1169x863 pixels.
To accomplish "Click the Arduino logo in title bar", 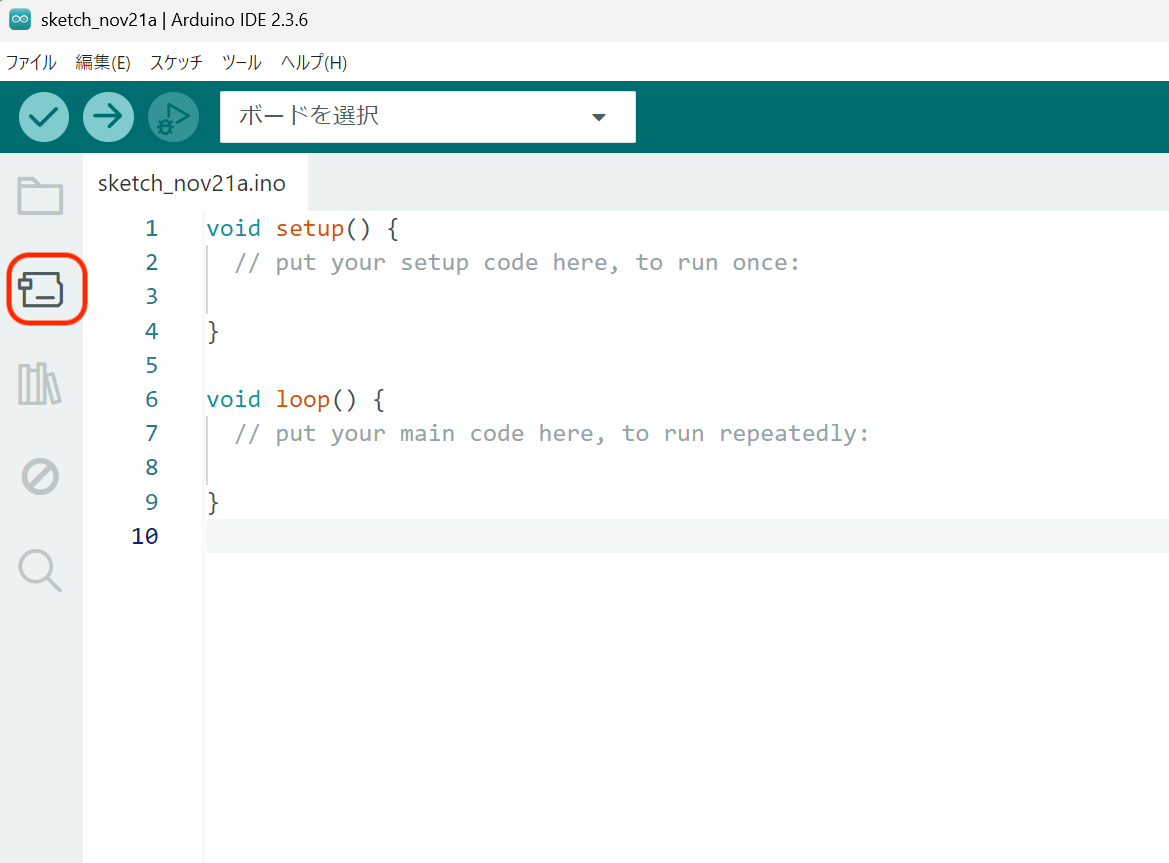I will coord(20,20).
